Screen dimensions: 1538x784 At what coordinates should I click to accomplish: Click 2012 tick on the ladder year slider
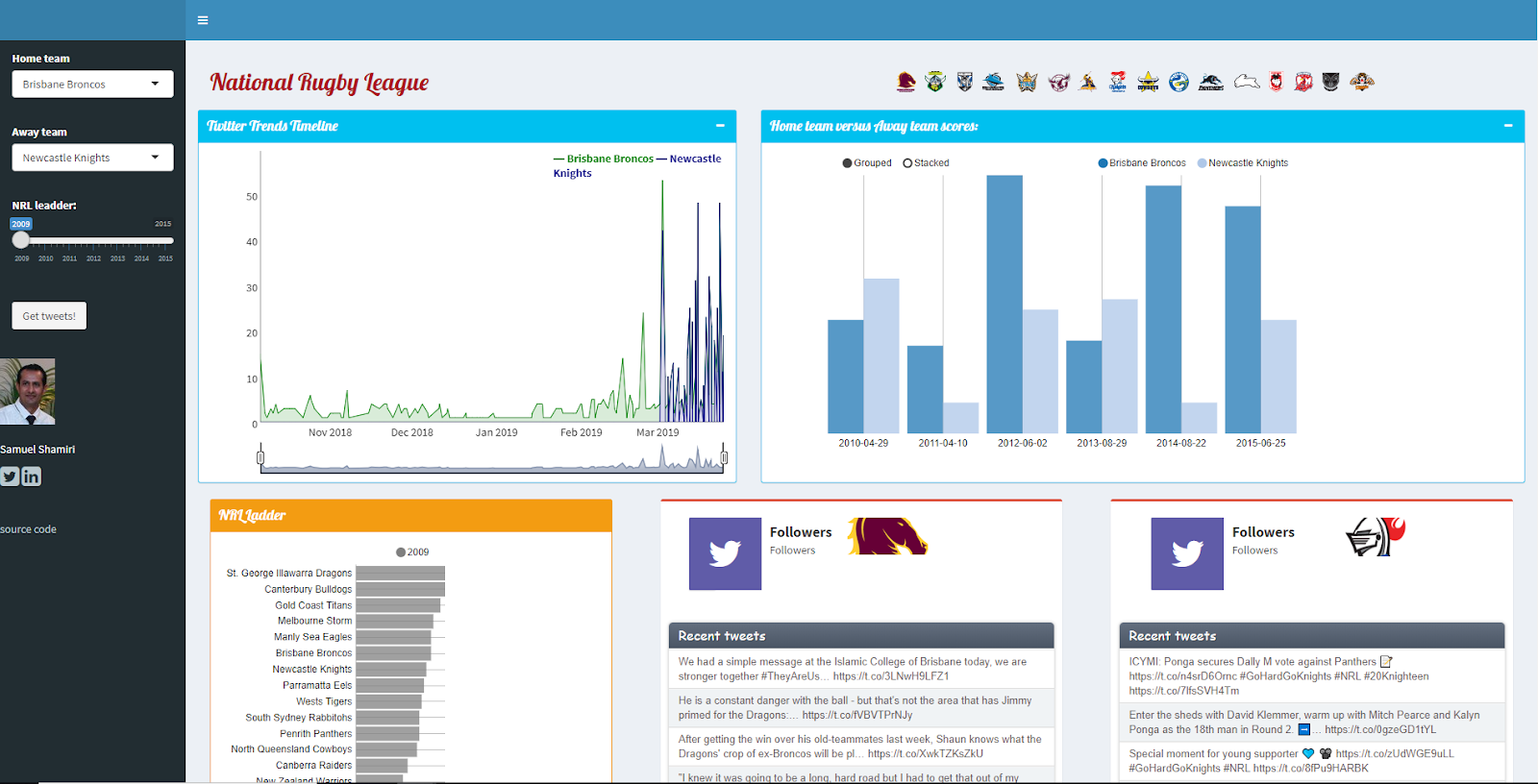[x=93, y=258]
